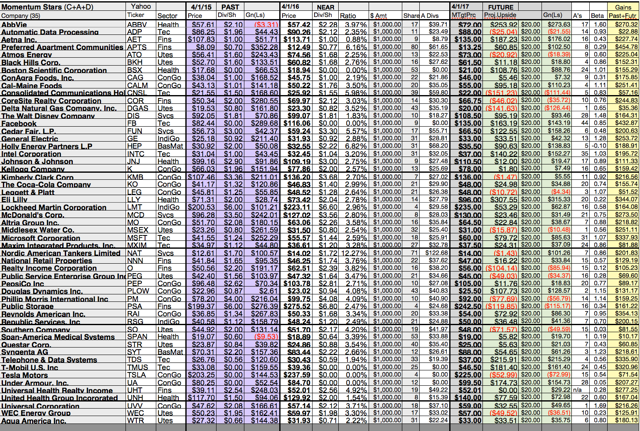Click the red ($151.23) upside cell for CNSL
The width and height of the screenshot is (640, 431).
501,93
